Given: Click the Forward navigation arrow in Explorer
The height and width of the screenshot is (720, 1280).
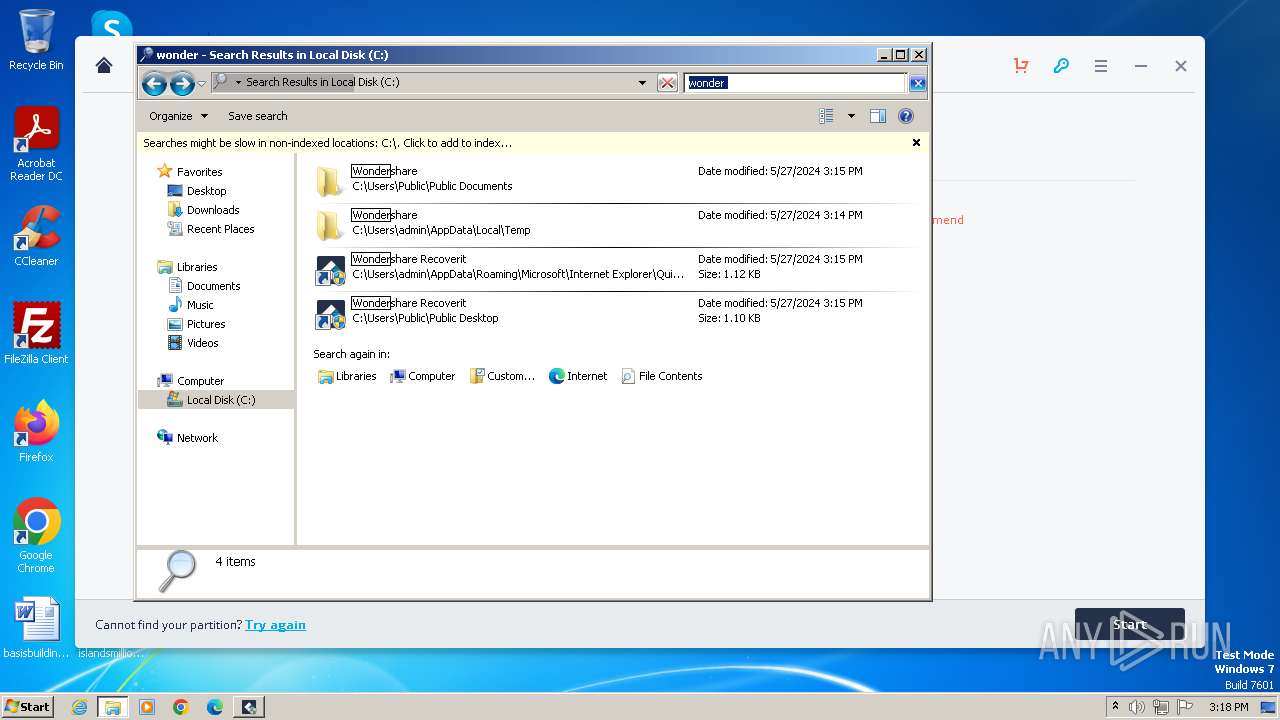Looking at the screenshot, I should 182,83.
